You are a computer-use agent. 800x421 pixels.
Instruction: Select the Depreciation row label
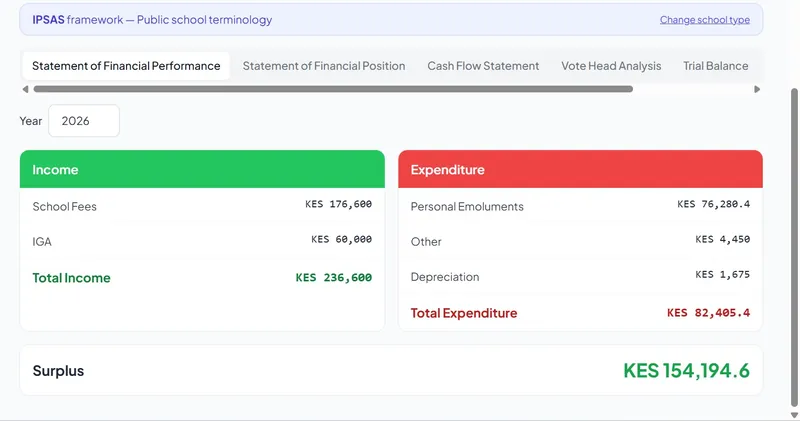click(445, 277)
